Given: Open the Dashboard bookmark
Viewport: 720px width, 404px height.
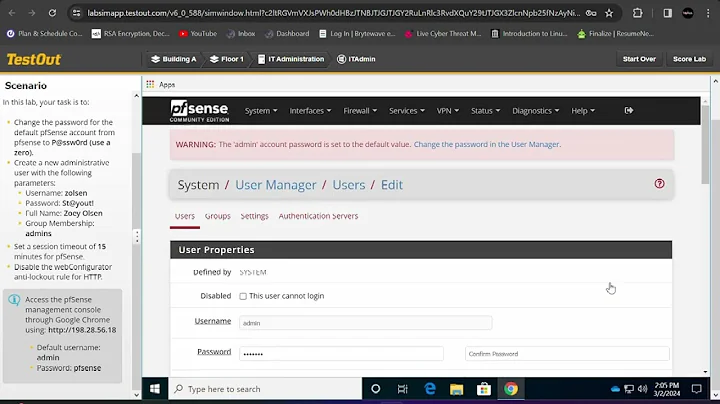Looking at the screenshot, I should point(287,34).
